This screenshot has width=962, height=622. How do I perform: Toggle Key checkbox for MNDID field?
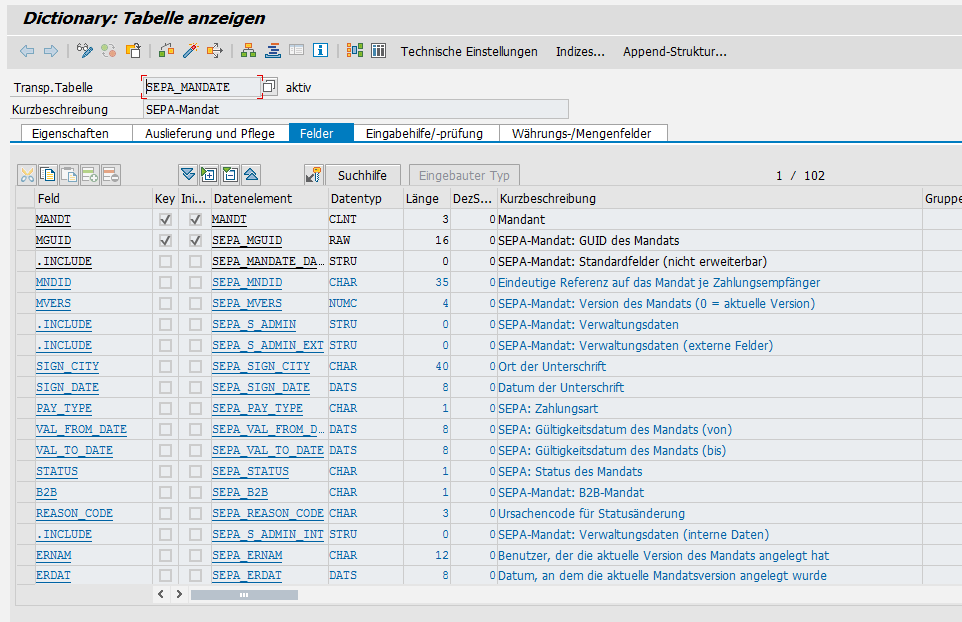(165, 282)
